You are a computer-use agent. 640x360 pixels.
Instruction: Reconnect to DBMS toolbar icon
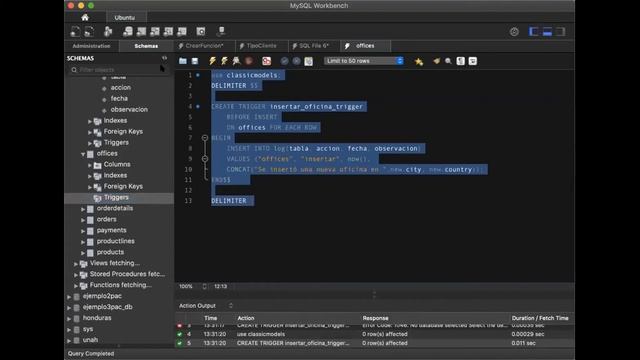pos(221,31)
